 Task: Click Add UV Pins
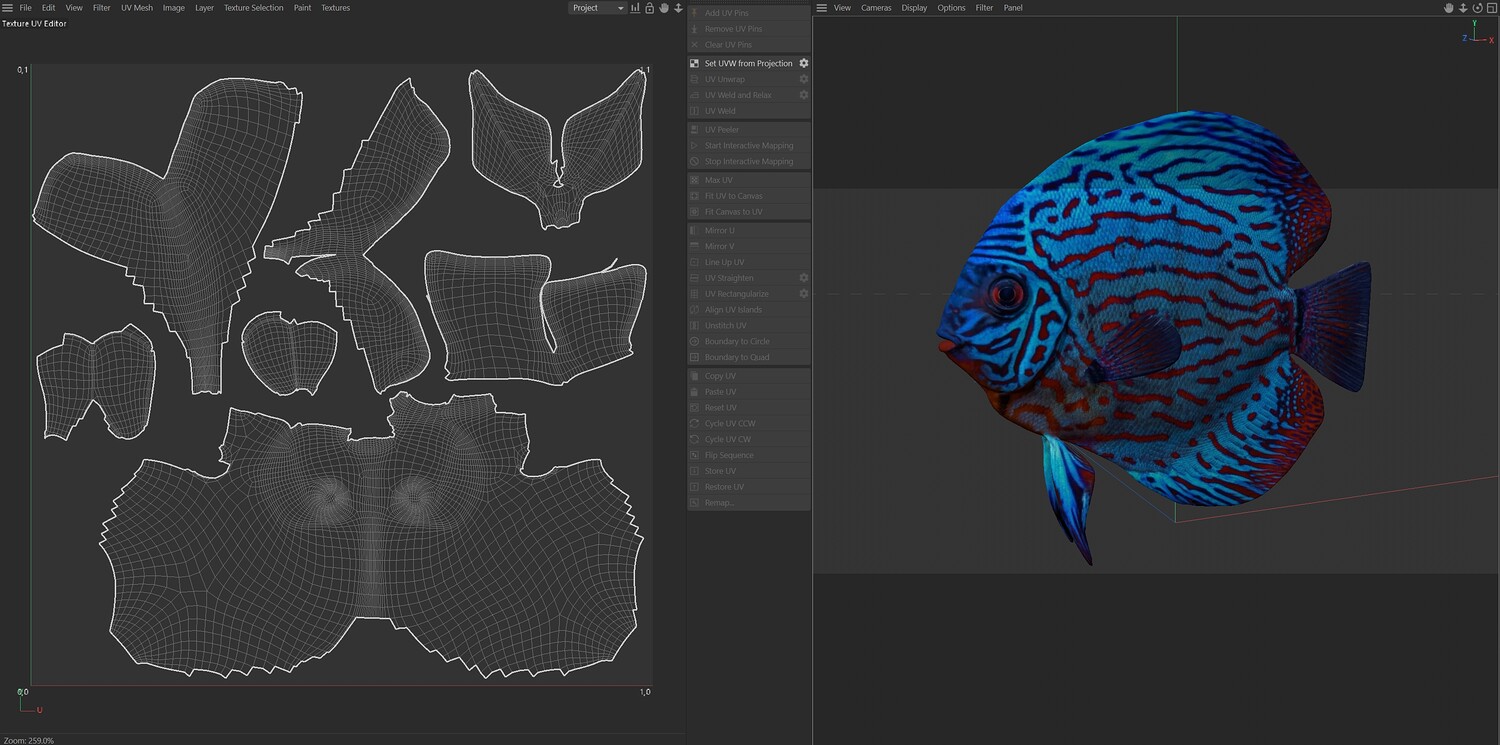click(x=748, y=13)
